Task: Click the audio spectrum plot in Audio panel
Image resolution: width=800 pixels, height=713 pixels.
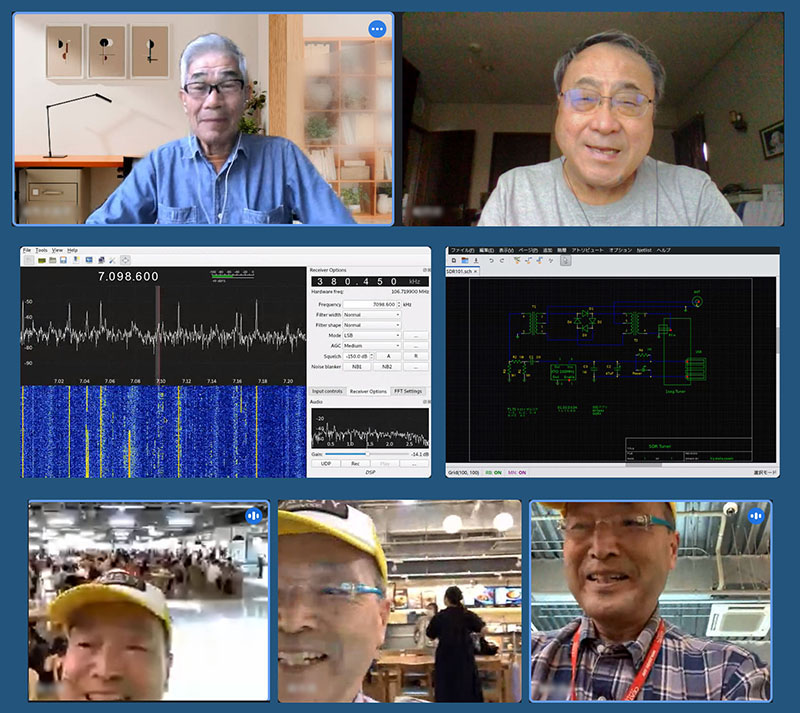Action: (x=370, y=428)
